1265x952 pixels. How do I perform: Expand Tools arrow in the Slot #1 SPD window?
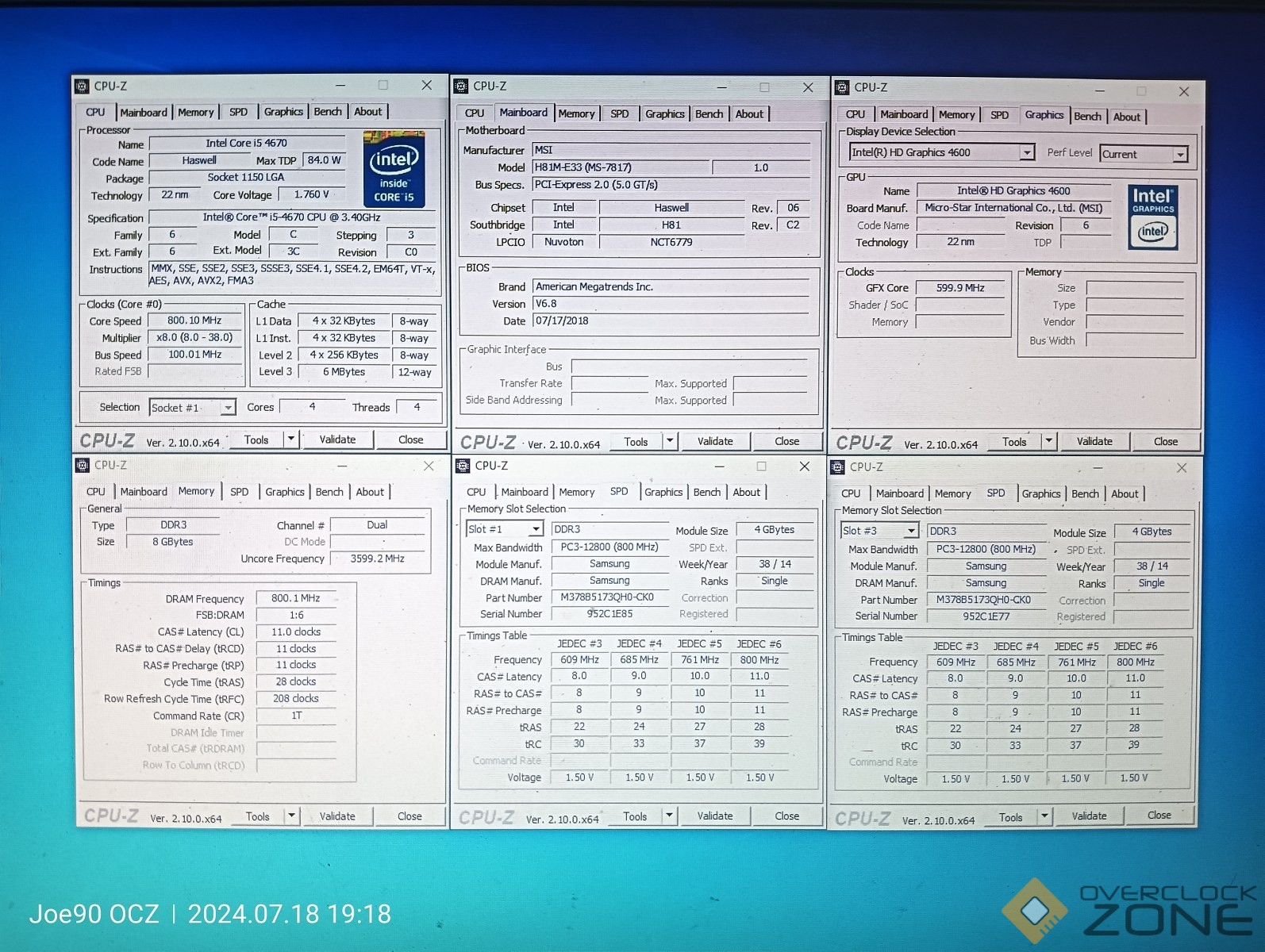[x=670, y=816]
